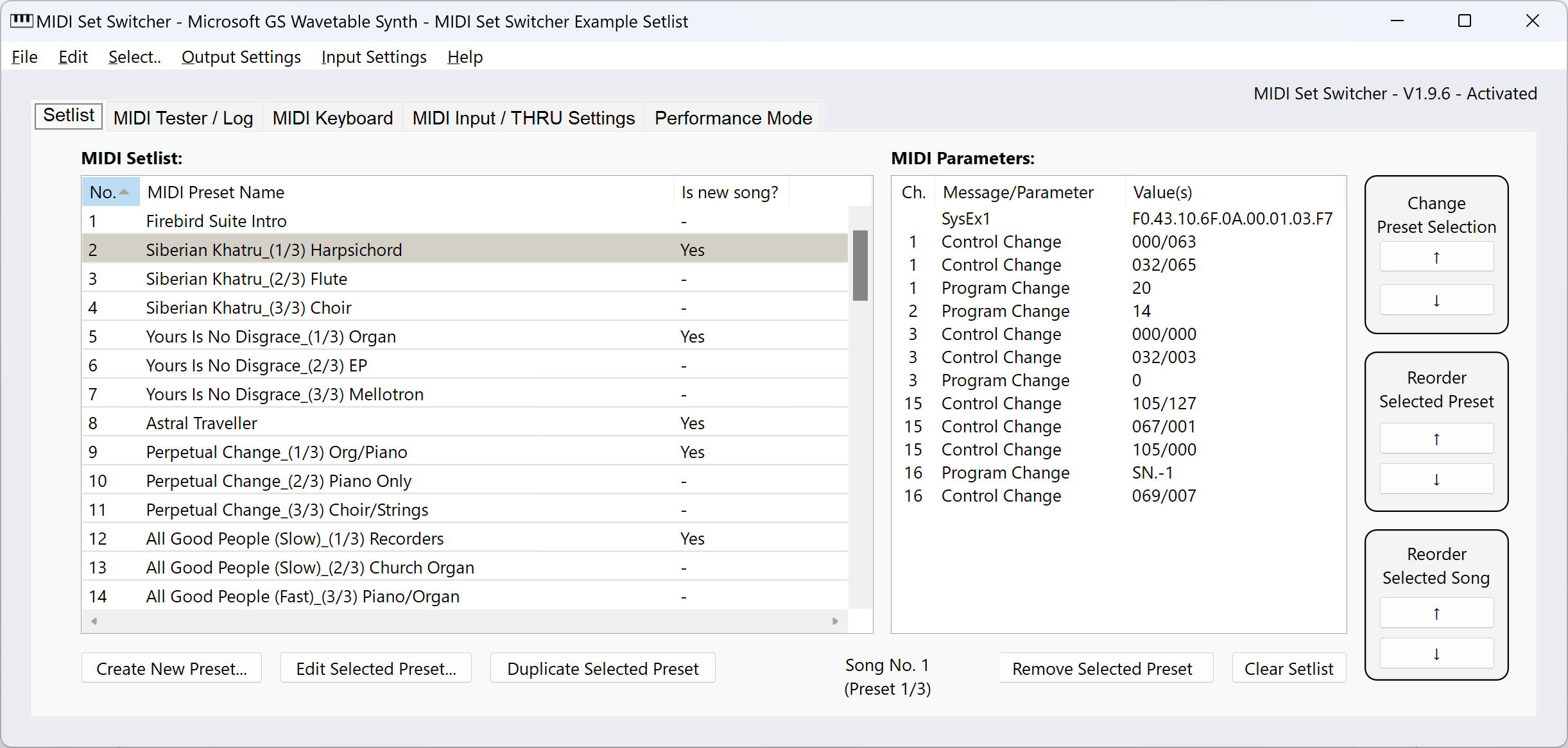Move selected preset up in order
The width and height of the screenshot is (1568, 748).
(x=1436, y=439)
